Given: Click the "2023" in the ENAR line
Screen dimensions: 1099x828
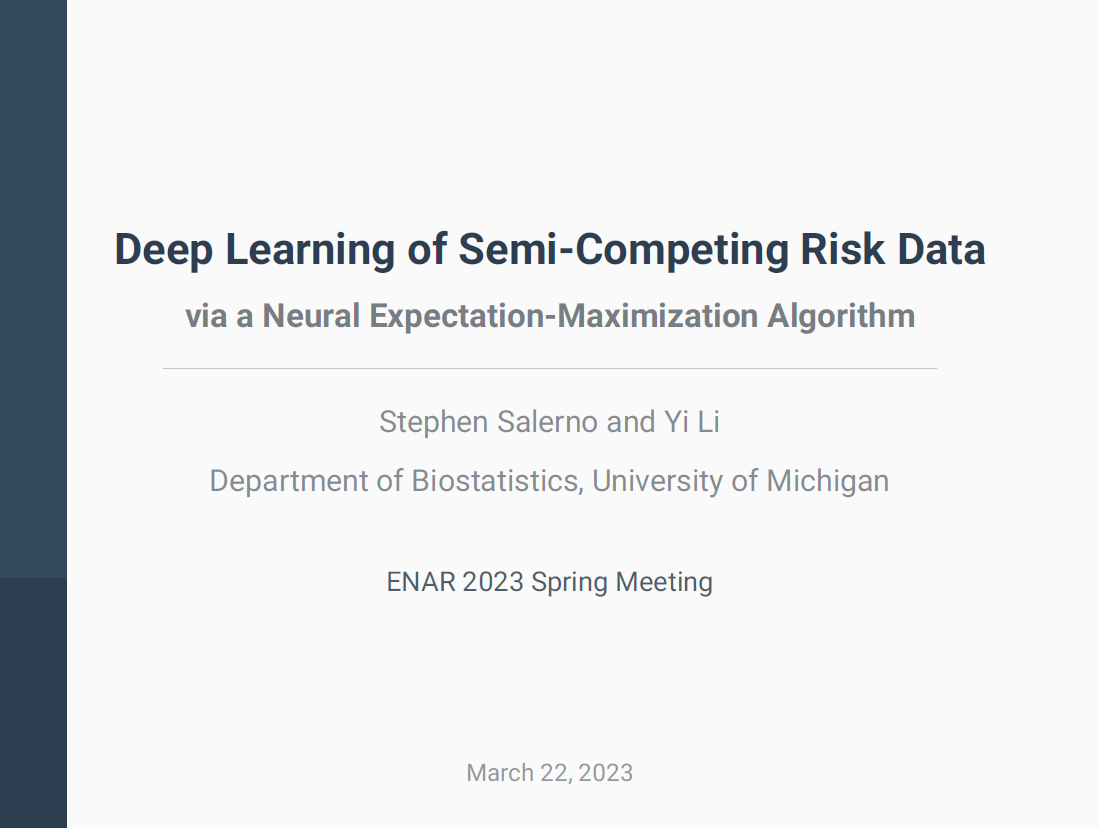Looking at the screenshot, I should click(x=493, y=582).
